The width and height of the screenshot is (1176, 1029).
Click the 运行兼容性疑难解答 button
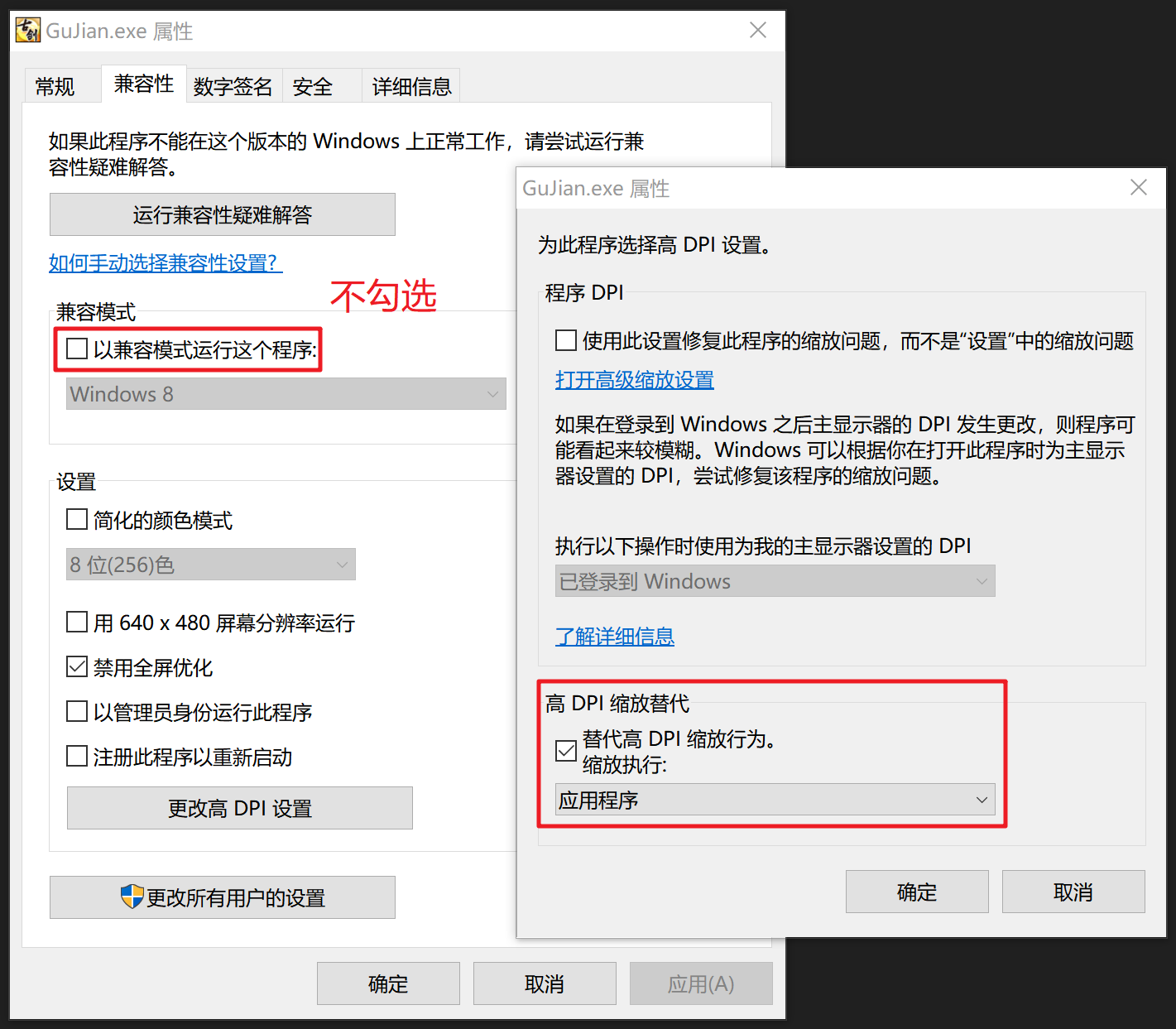(x=222, y=214)
